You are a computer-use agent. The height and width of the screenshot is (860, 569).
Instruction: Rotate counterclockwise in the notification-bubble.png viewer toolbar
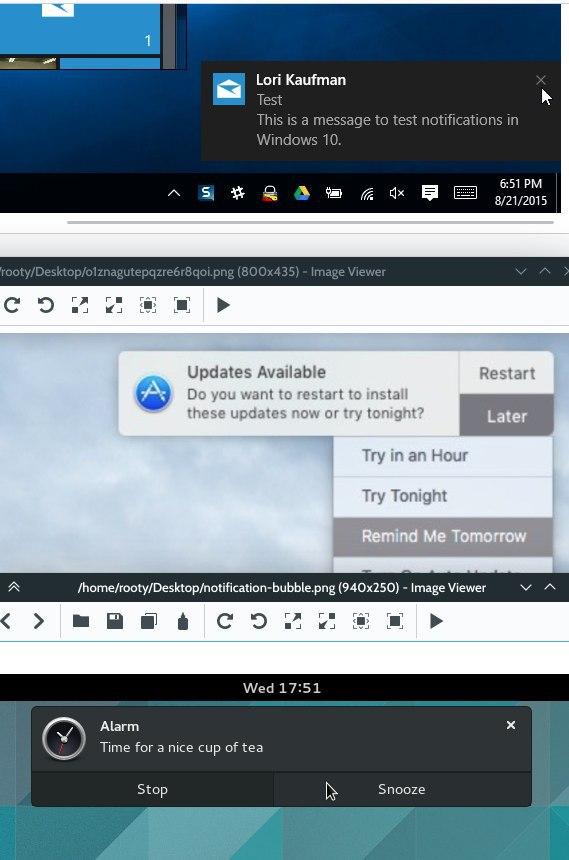[259, 621]
